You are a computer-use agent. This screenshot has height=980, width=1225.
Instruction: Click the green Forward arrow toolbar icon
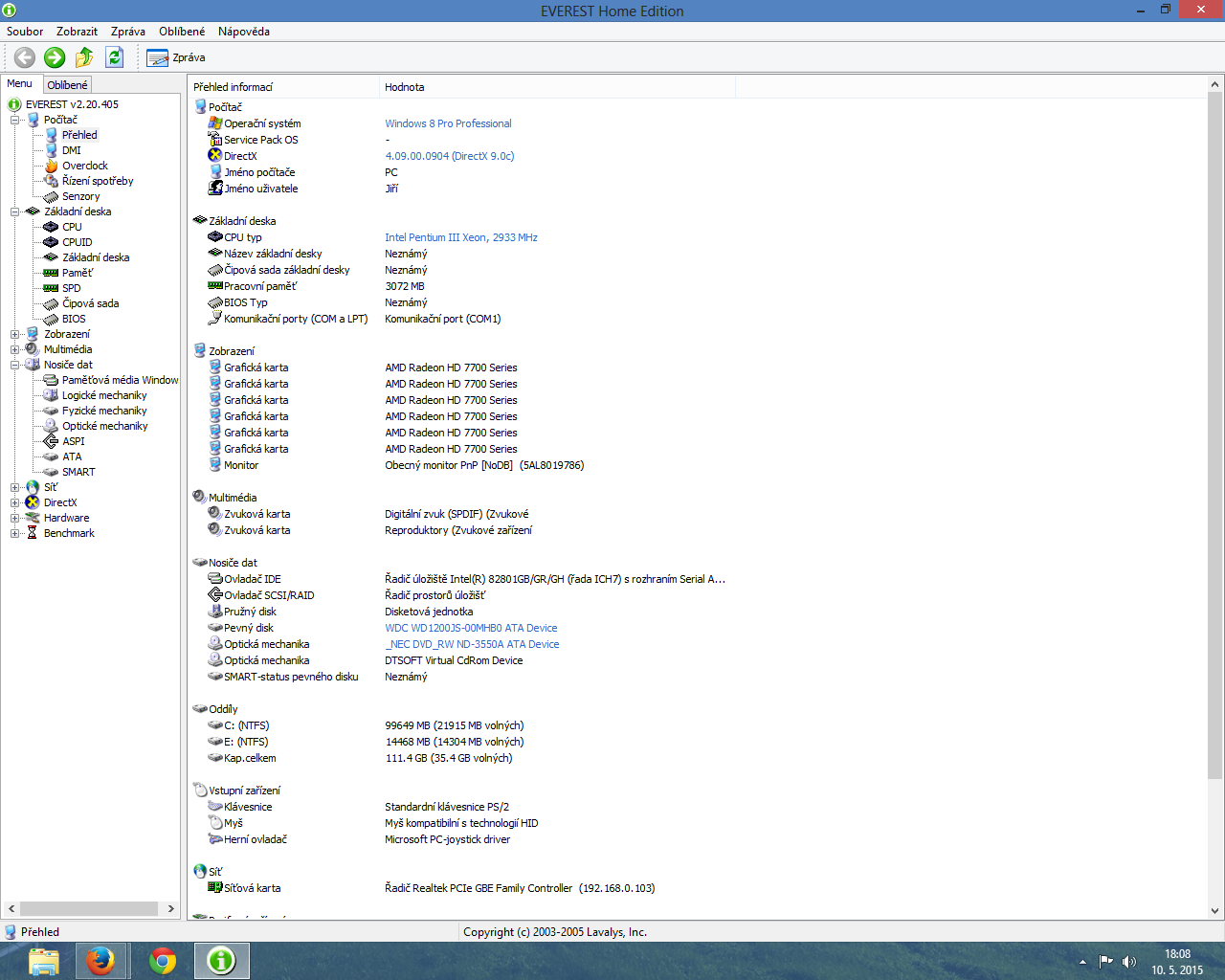[x=55, y=57]
